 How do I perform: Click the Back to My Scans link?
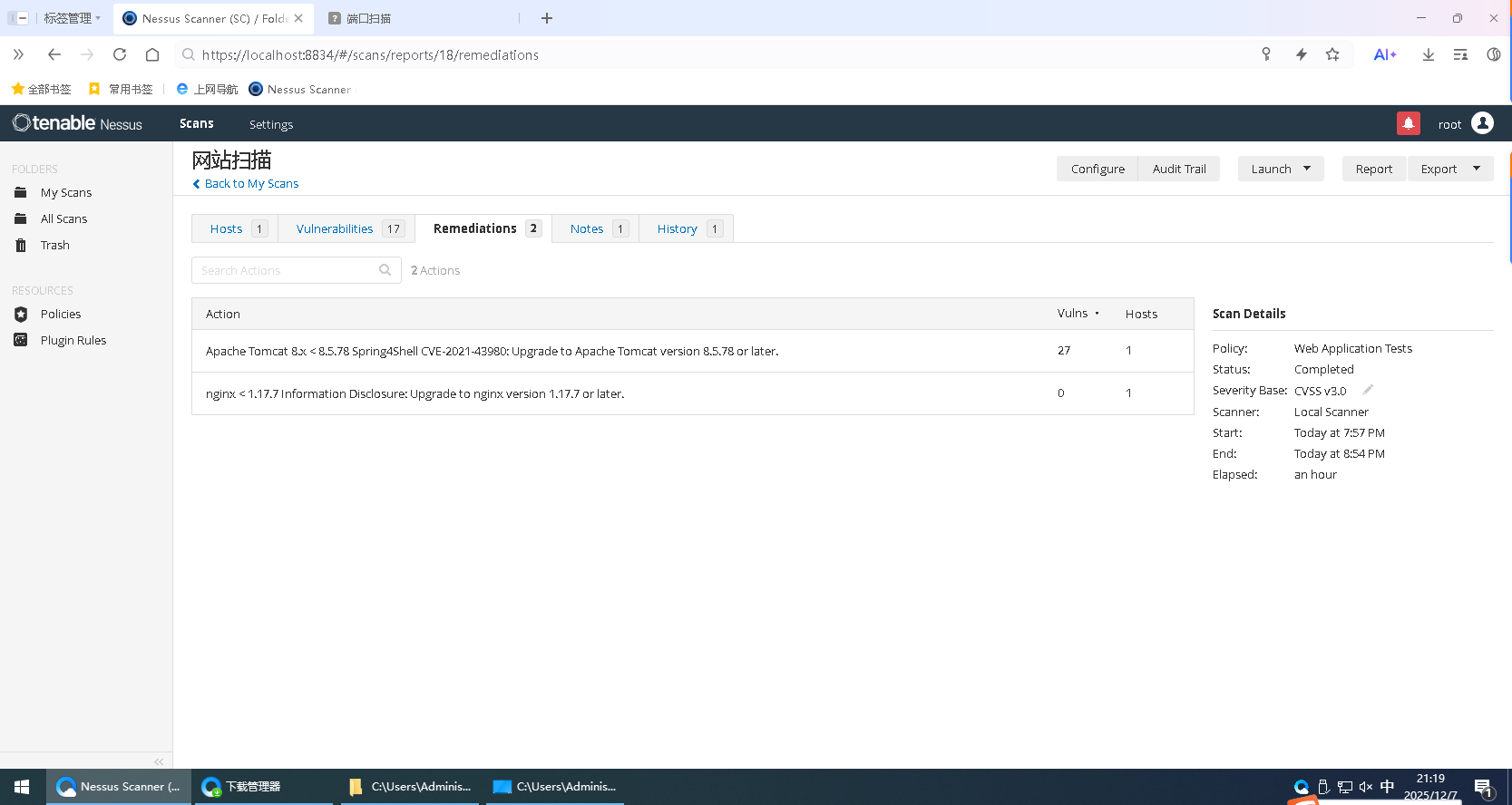pos(251,183)
